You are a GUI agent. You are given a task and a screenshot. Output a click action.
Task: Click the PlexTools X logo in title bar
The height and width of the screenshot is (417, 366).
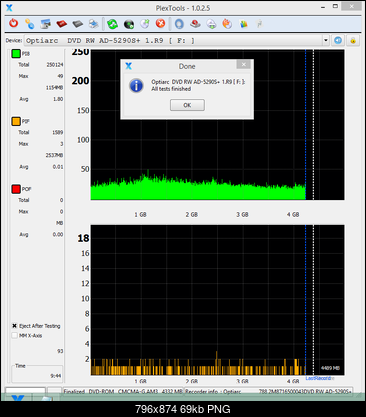[x=9, y=7]
